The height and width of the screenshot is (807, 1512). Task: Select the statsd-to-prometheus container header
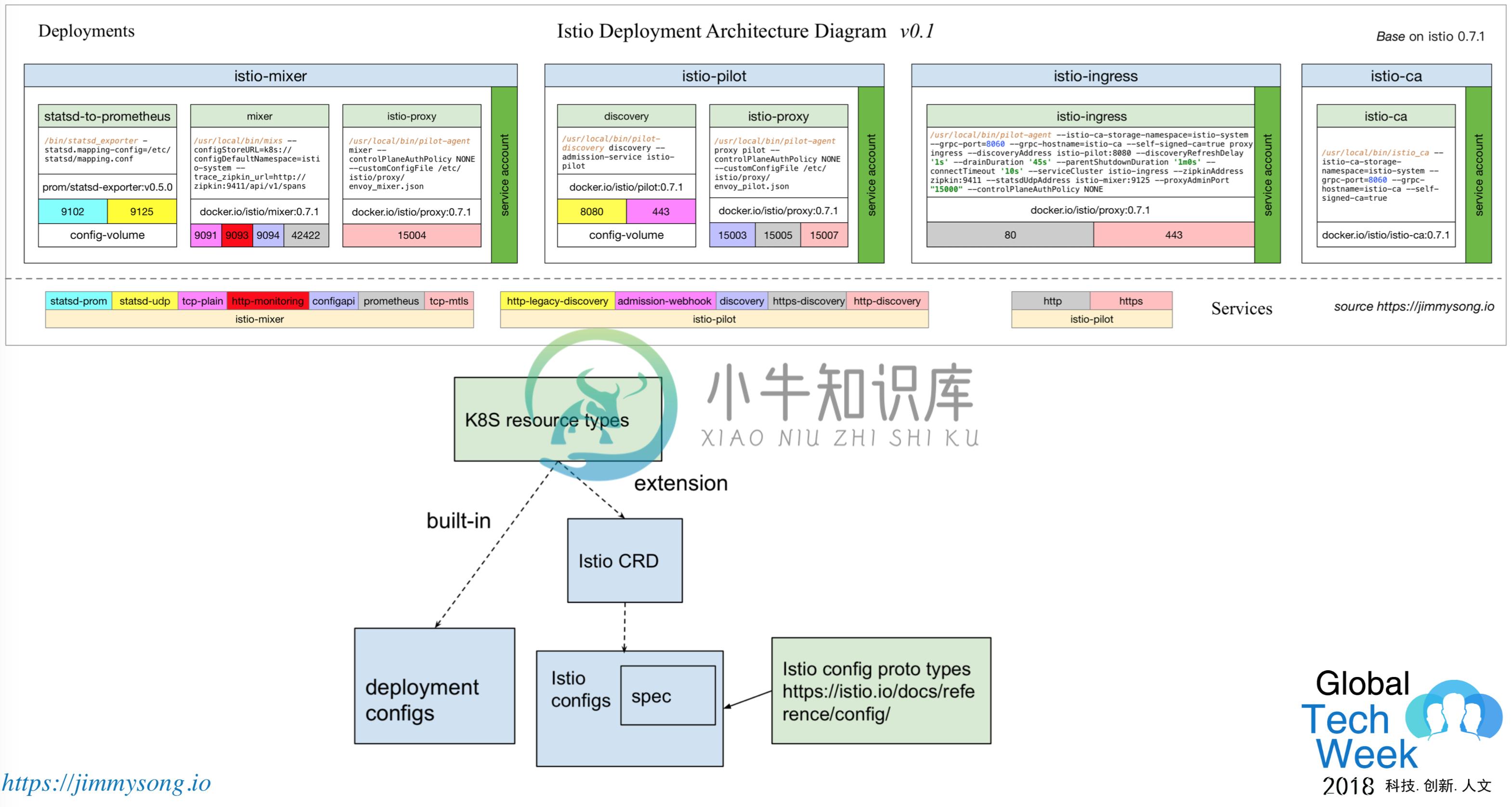(107, 116)
